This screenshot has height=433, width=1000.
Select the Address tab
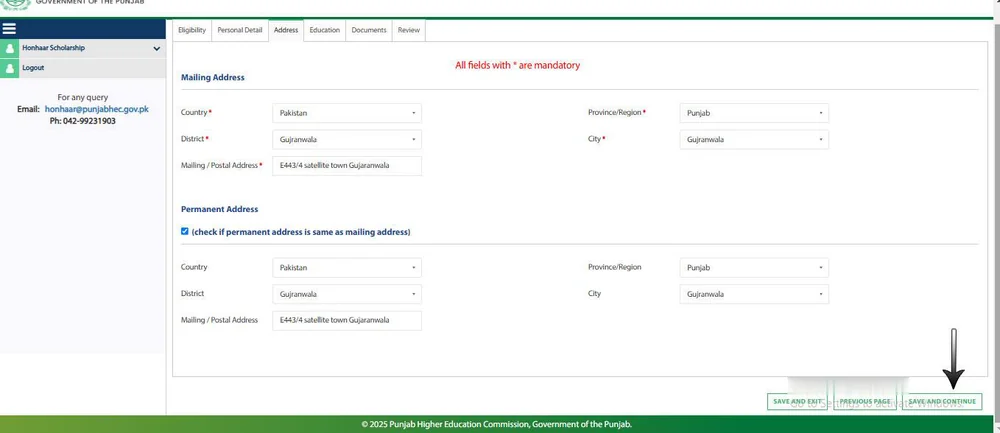pos(286,30)
